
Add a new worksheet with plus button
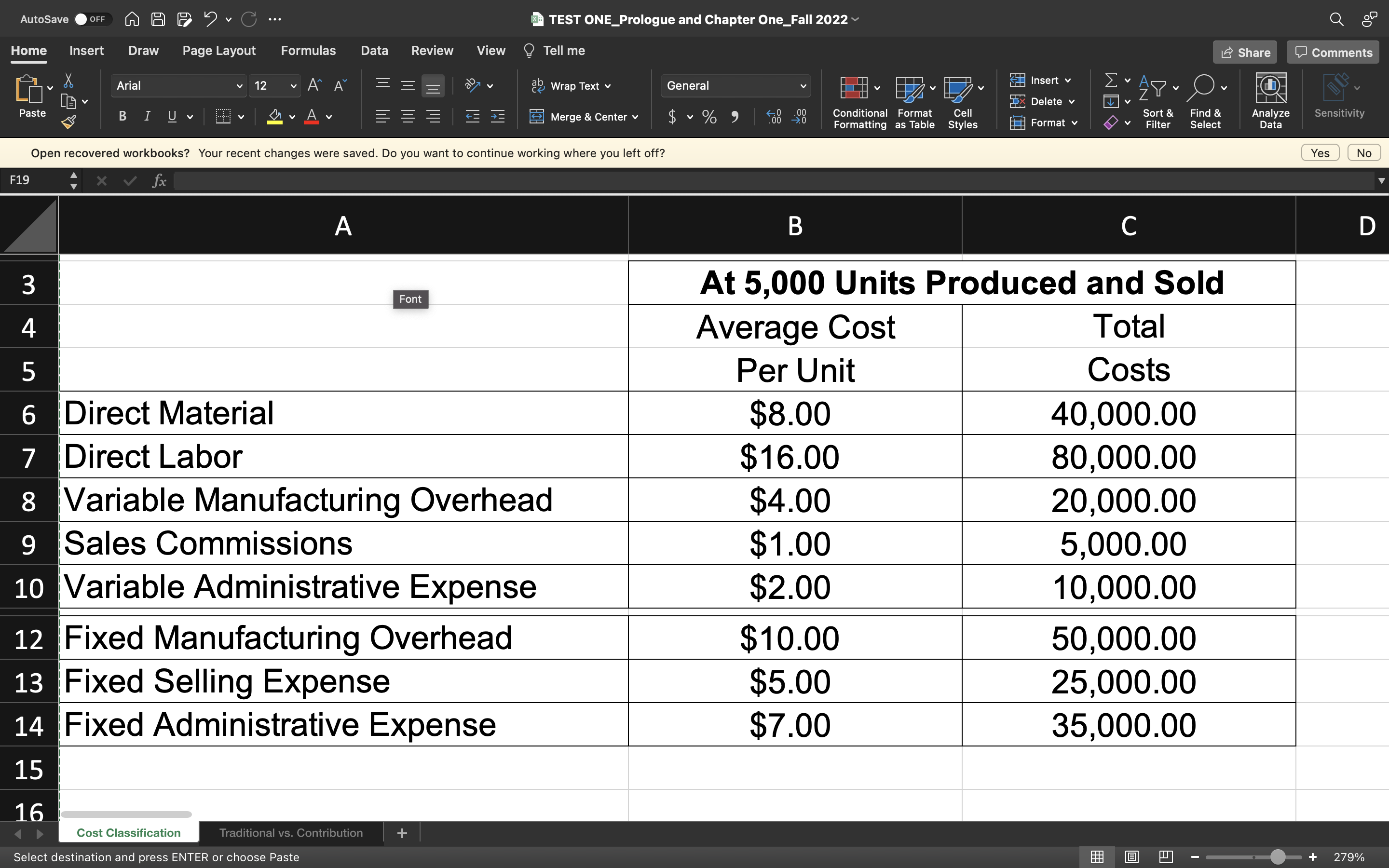pos(401,832)
